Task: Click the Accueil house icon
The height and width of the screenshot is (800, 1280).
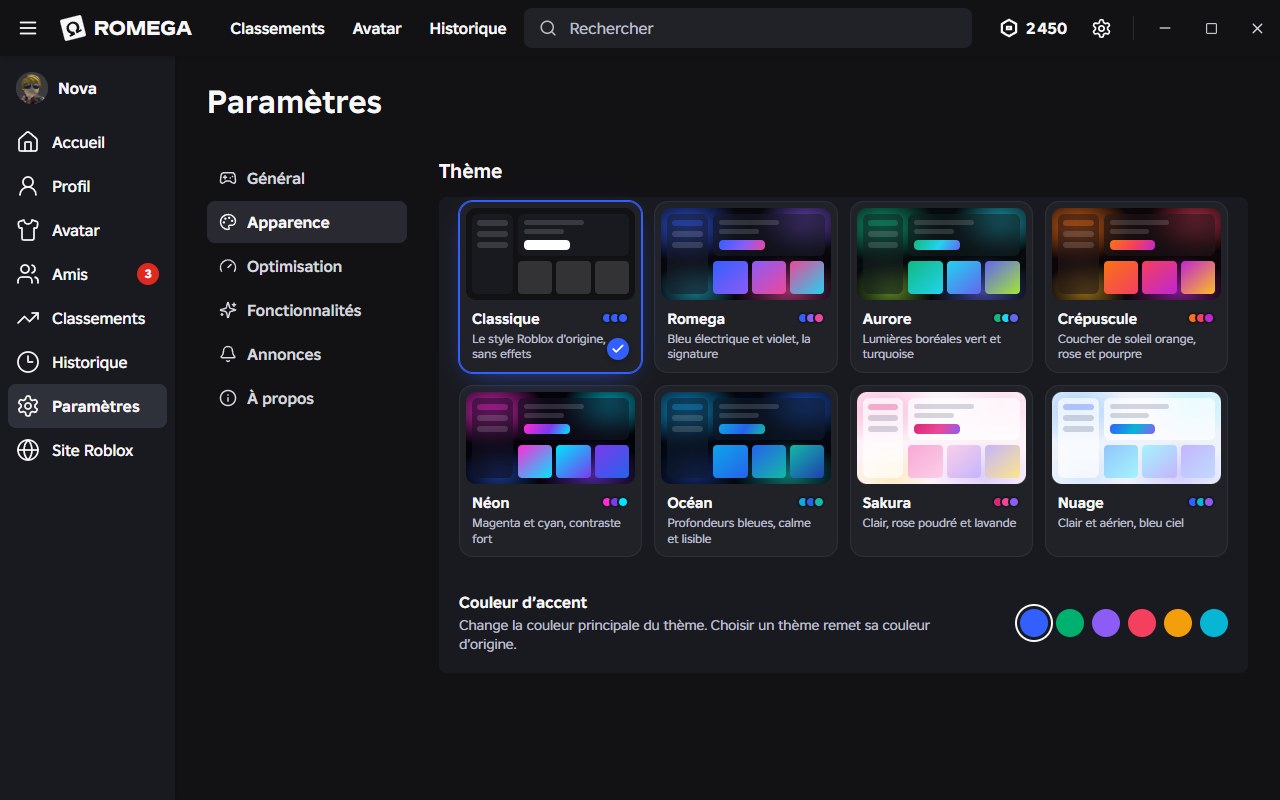Action: point(28,142)
